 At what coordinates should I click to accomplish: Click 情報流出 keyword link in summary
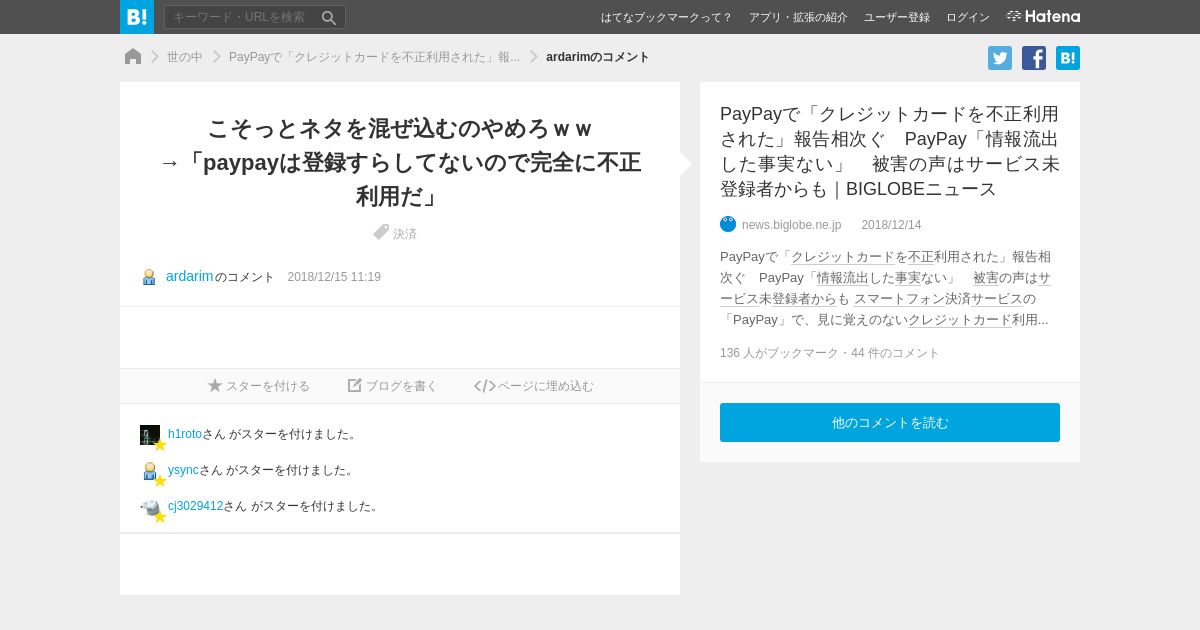(x=843, y=278)
